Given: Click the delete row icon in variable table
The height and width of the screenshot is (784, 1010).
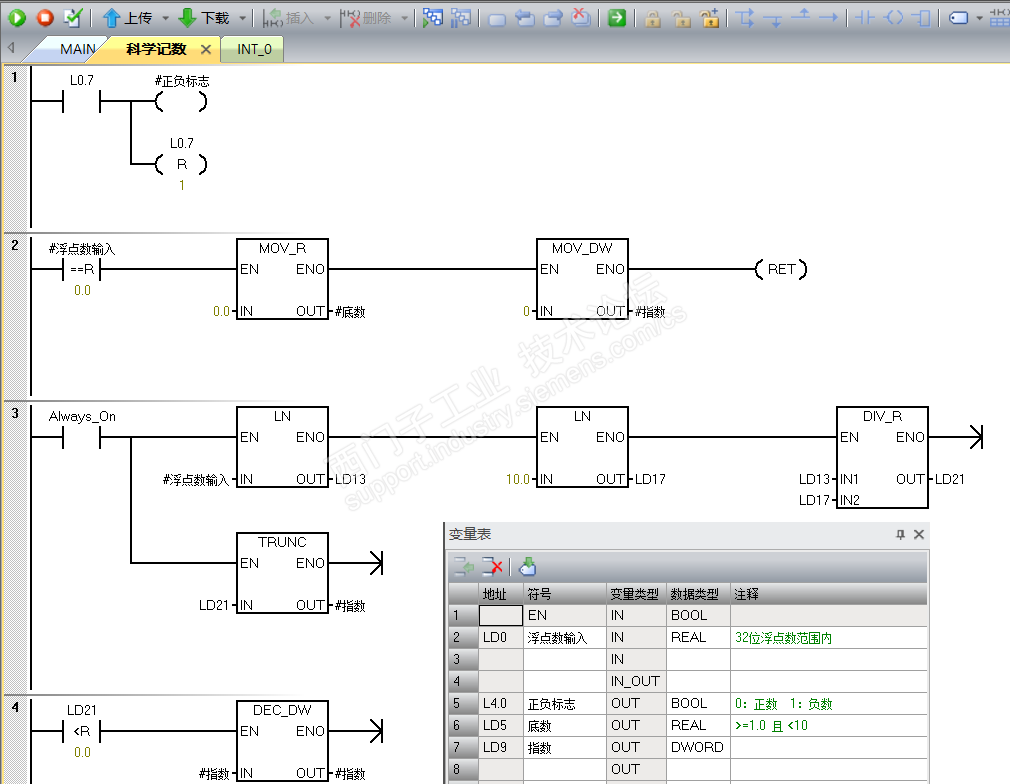Looking at the screenshot, I should 493,567.
